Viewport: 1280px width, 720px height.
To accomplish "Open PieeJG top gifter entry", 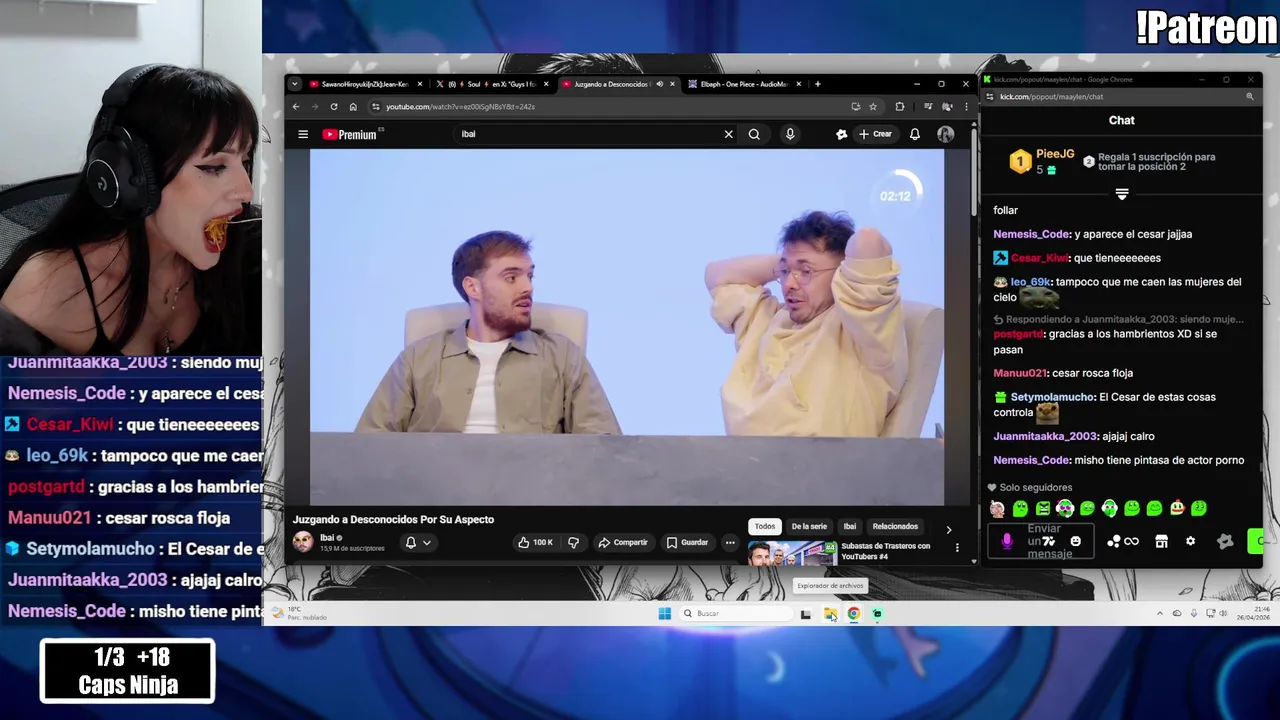I will 1042,161.
